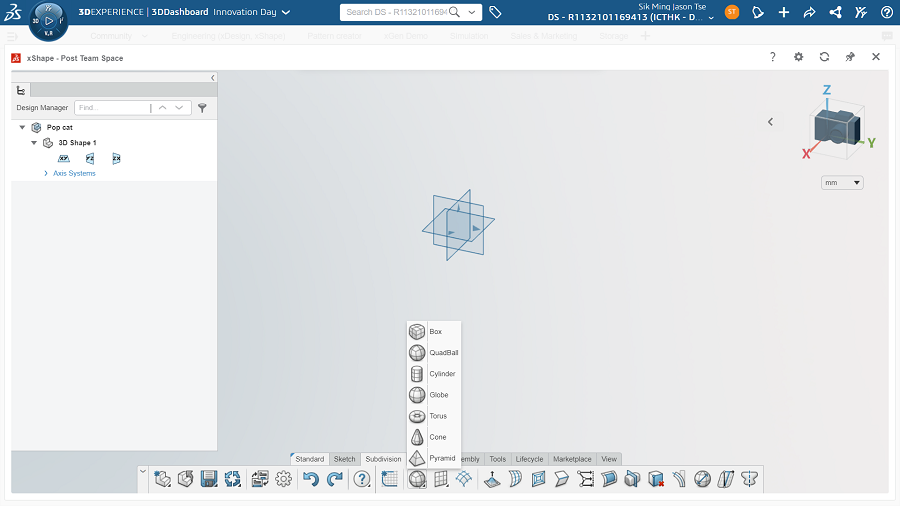The width and height of the screenshot is (900, 506).
Task: Click the Undo arrow in toolbar
Action: [311, 479]
